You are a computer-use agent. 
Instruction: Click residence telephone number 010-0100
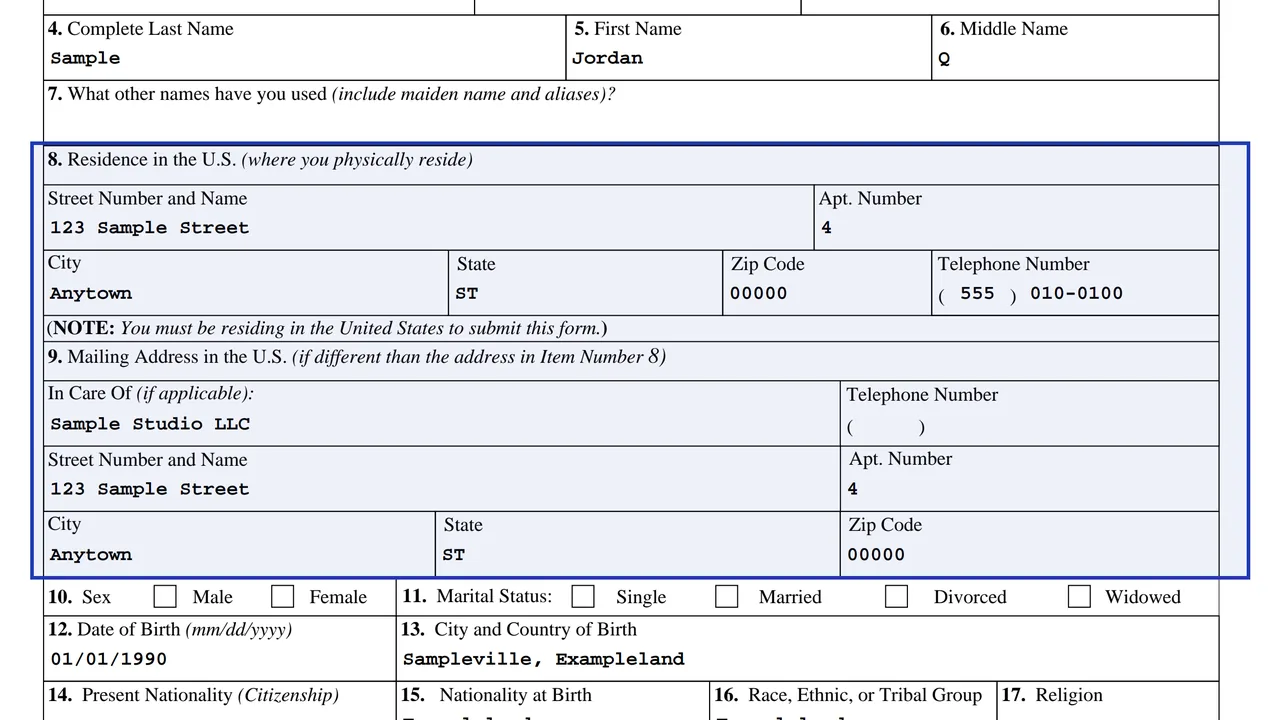point(1076,294)
